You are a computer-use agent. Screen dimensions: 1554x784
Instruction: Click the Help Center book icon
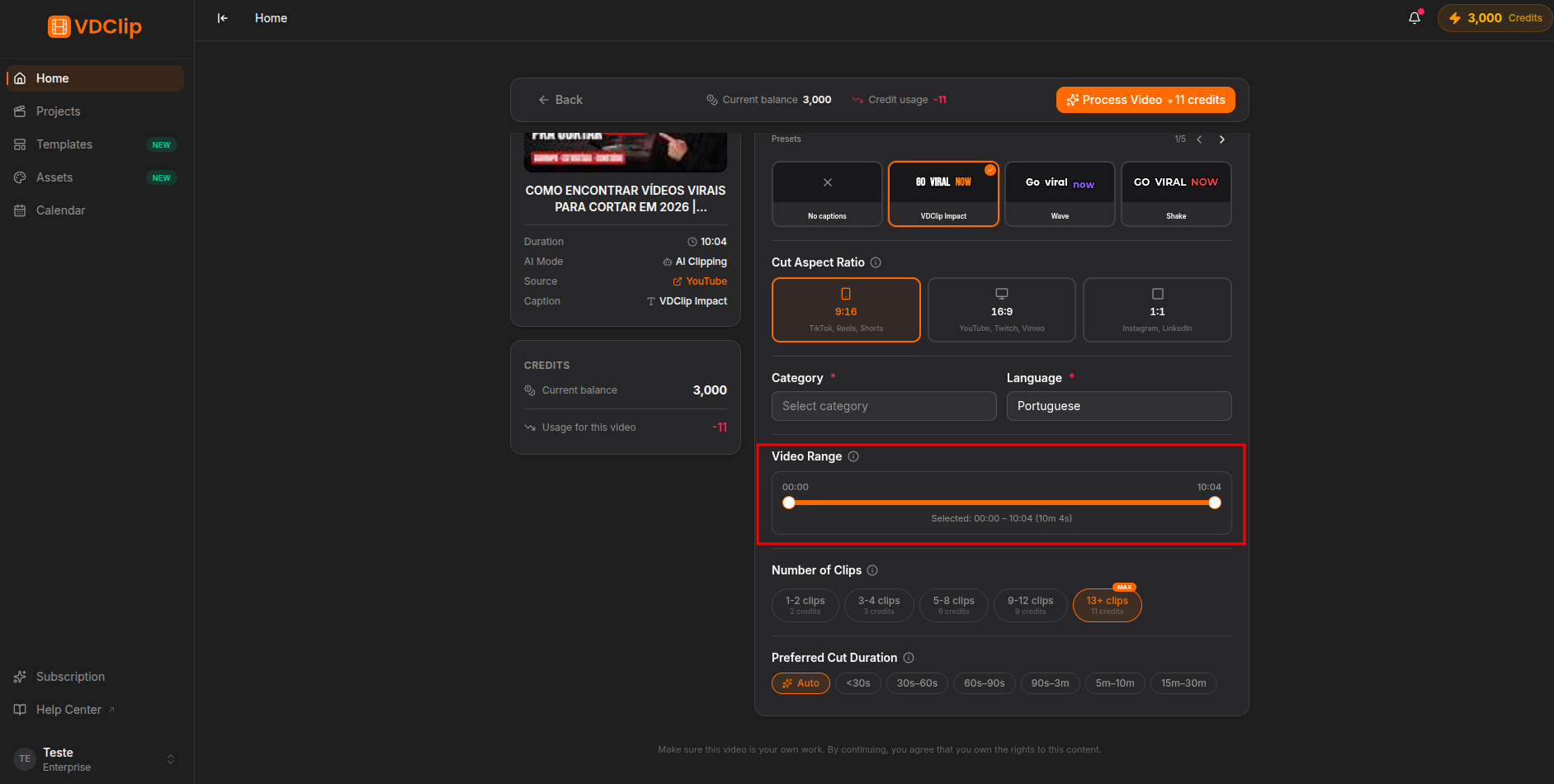20,710
